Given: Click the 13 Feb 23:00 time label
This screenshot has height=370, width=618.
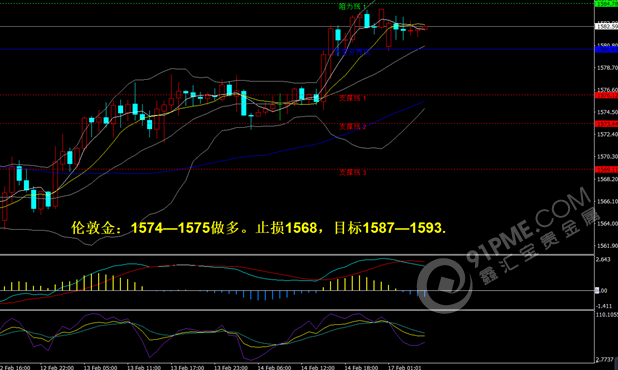Looking at the screenshot, I should [x=231, y=368].
